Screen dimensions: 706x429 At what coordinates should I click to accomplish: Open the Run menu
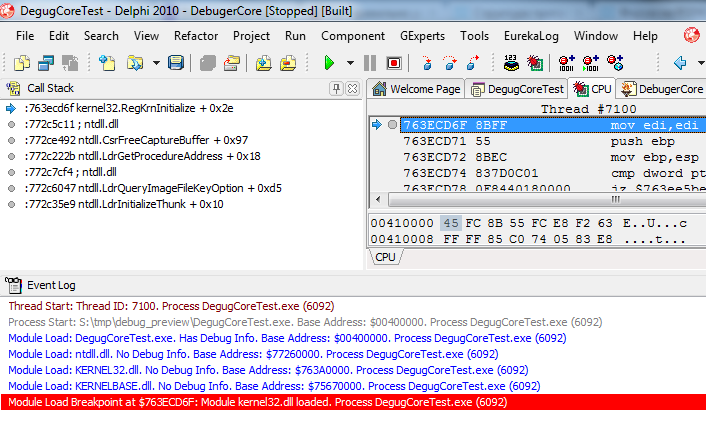tap(295, 36)
